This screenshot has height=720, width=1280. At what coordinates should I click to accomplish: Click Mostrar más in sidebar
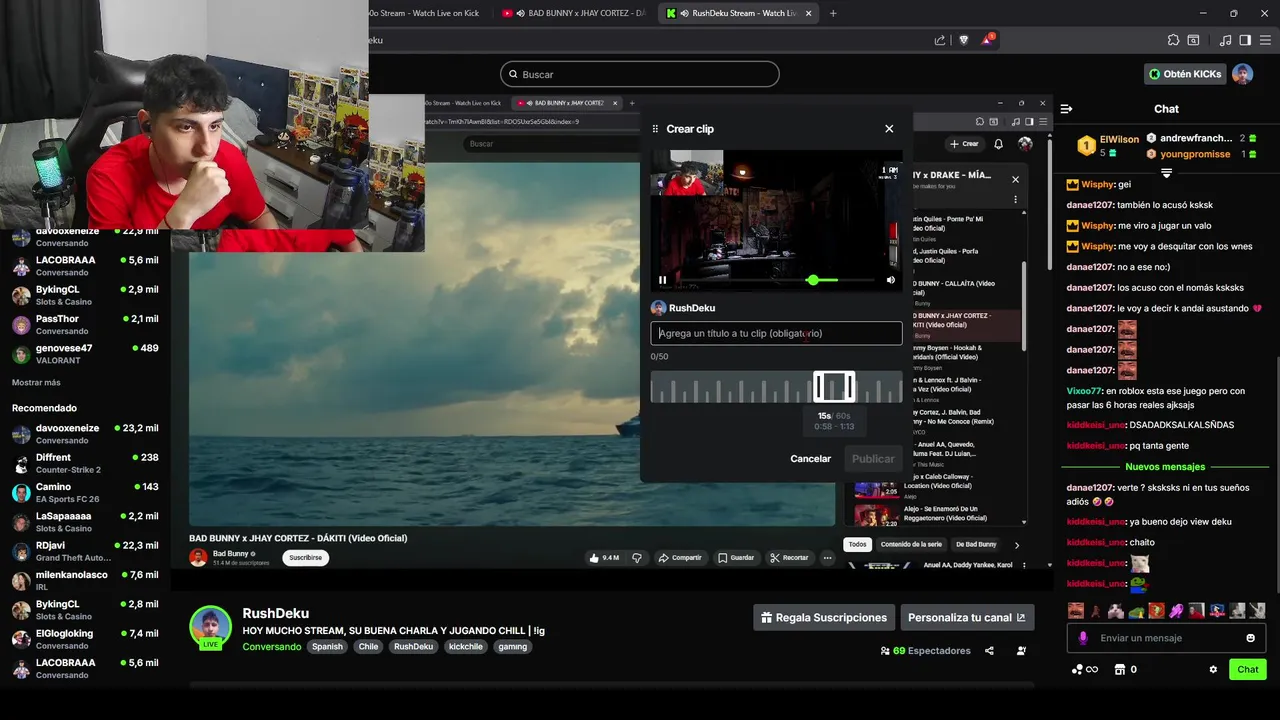click(36, 383)
